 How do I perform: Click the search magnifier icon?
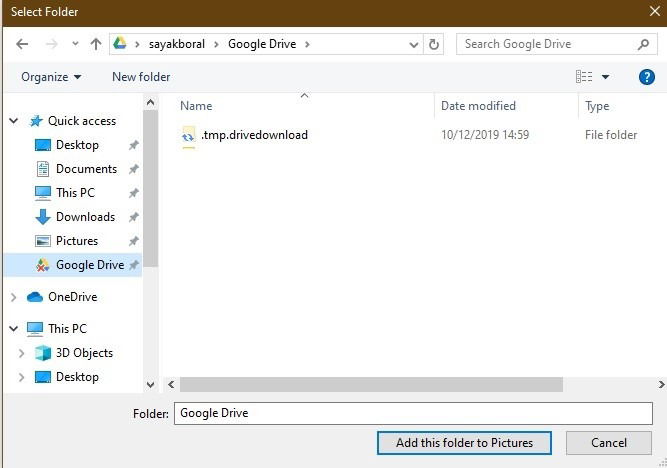point(644,44)
